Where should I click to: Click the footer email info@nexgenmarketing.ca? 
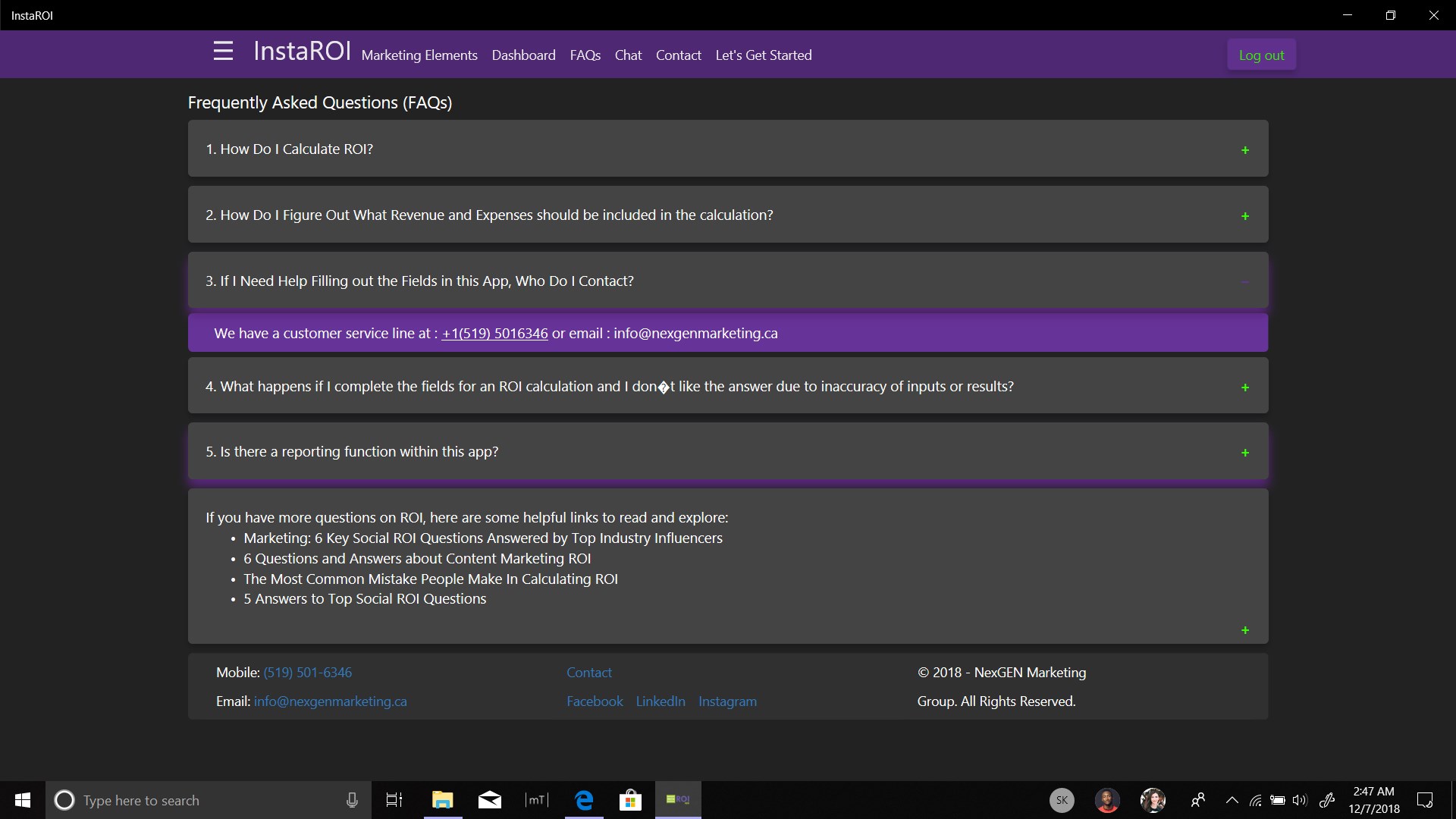(330, 701)
